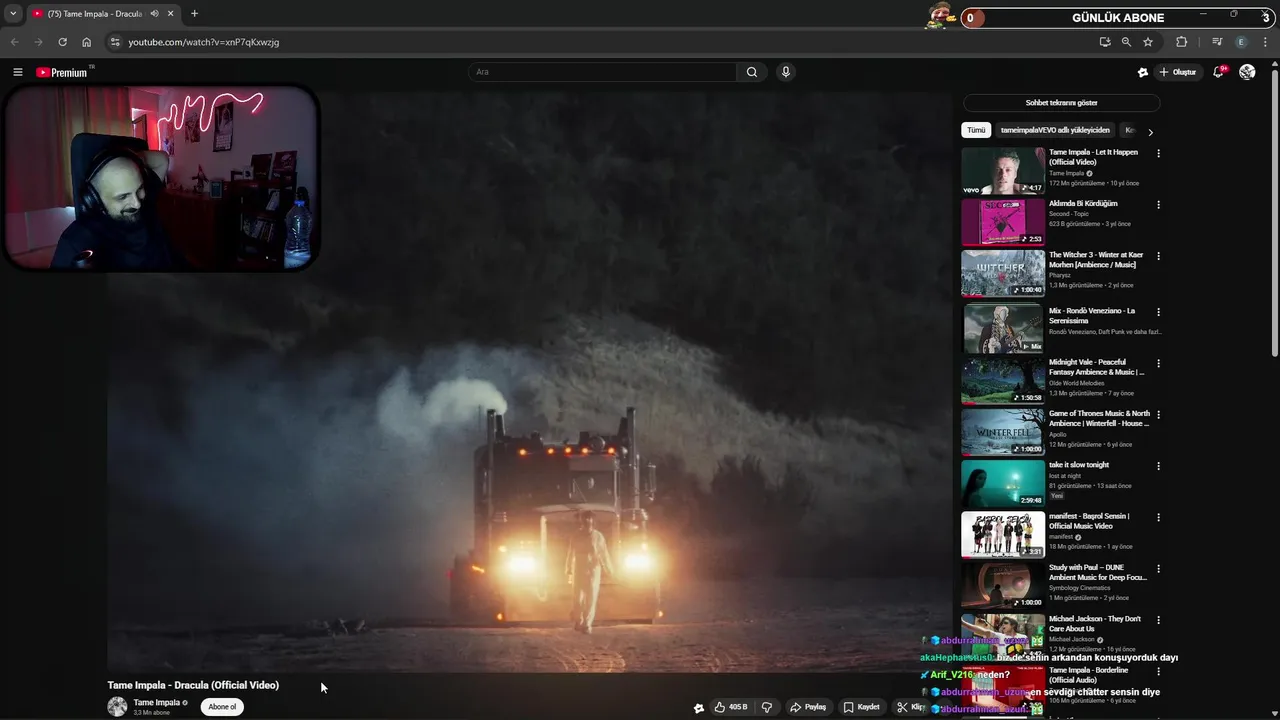Open Let It Happen video title

tap(1093, 157)
